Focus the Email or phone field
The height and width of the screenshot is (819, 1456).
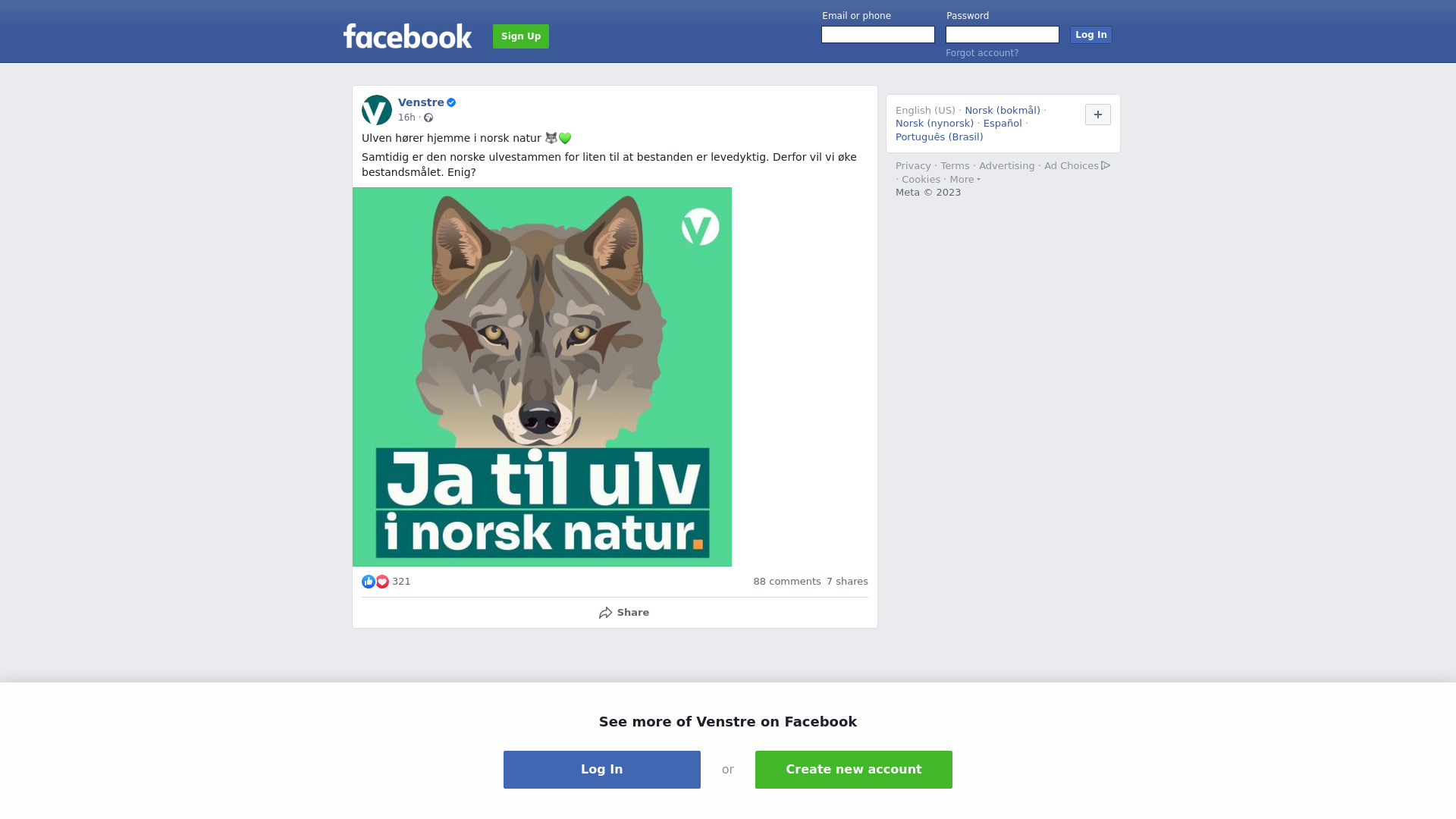click(x=878, y=35)
